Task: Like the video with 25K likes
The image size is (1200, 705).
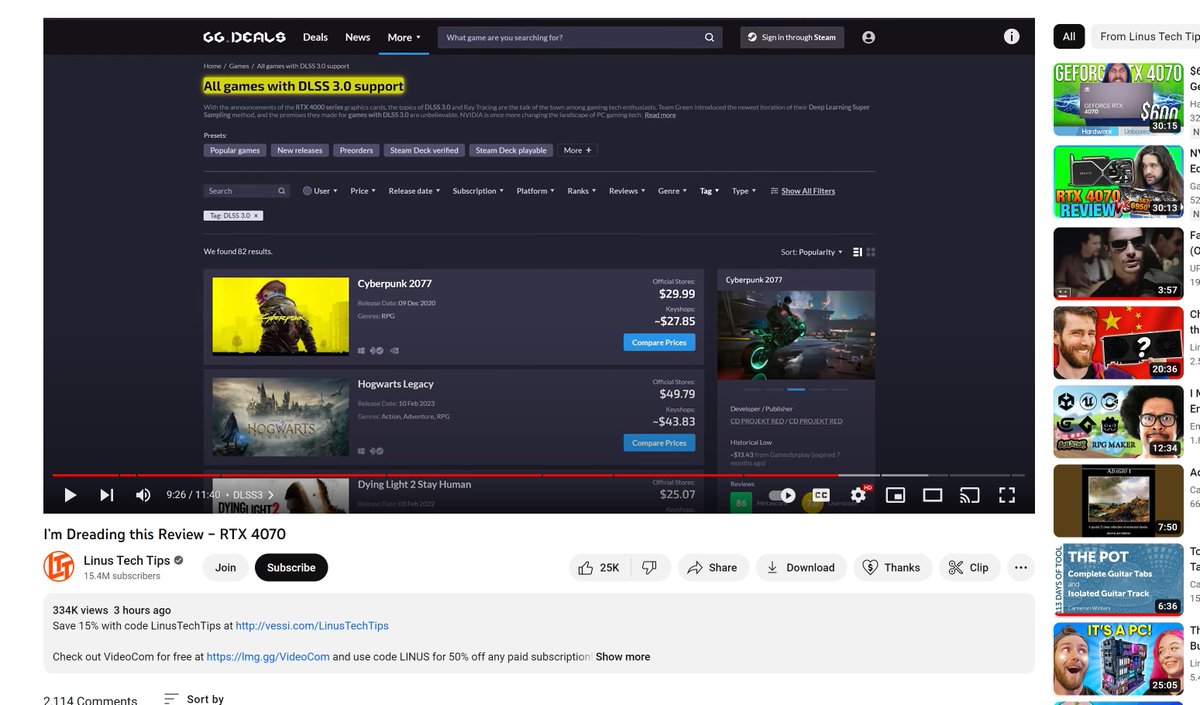Action: pos(599,567)
